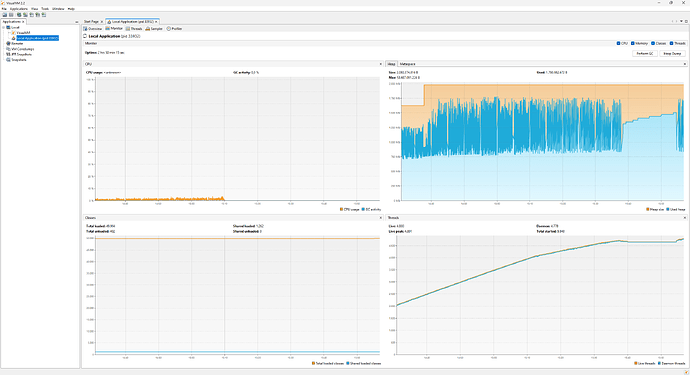This screenshot has width=690, height=375.
Task: Switch to the Metaspace tab
Action: (407, 64)
